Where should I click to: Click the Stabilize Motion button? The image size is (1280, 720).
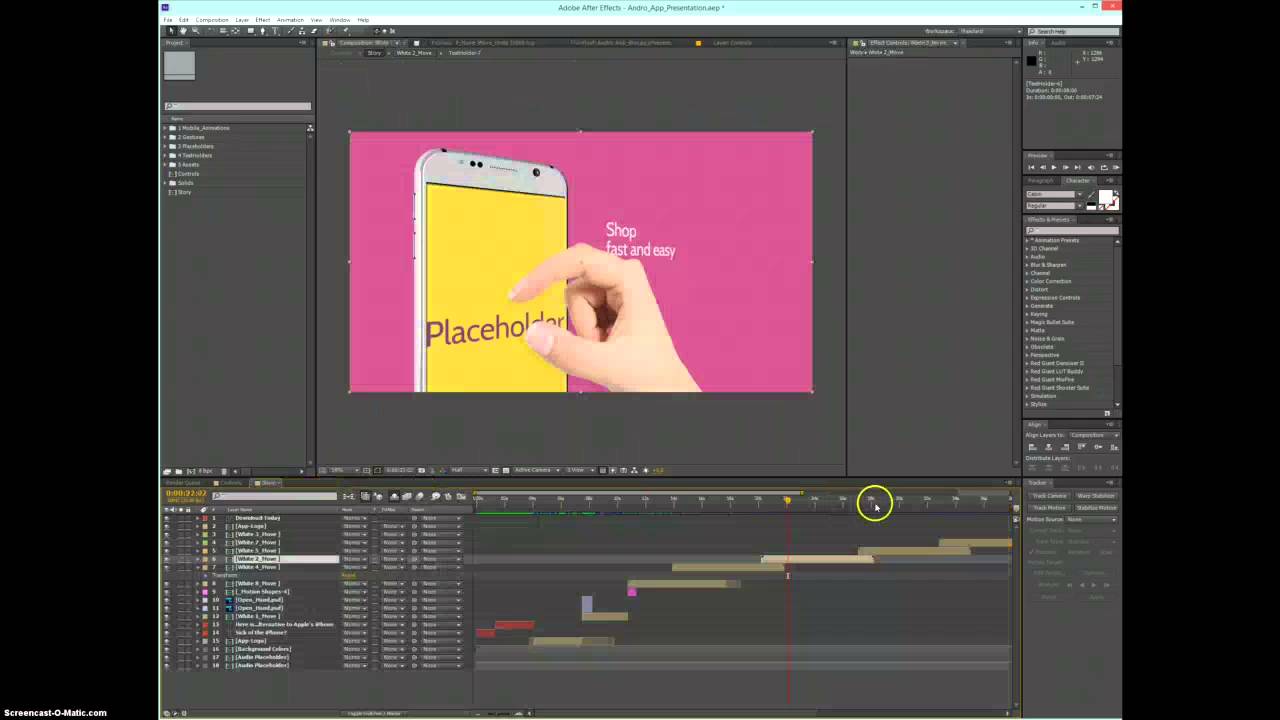[x=1096, y=507]
